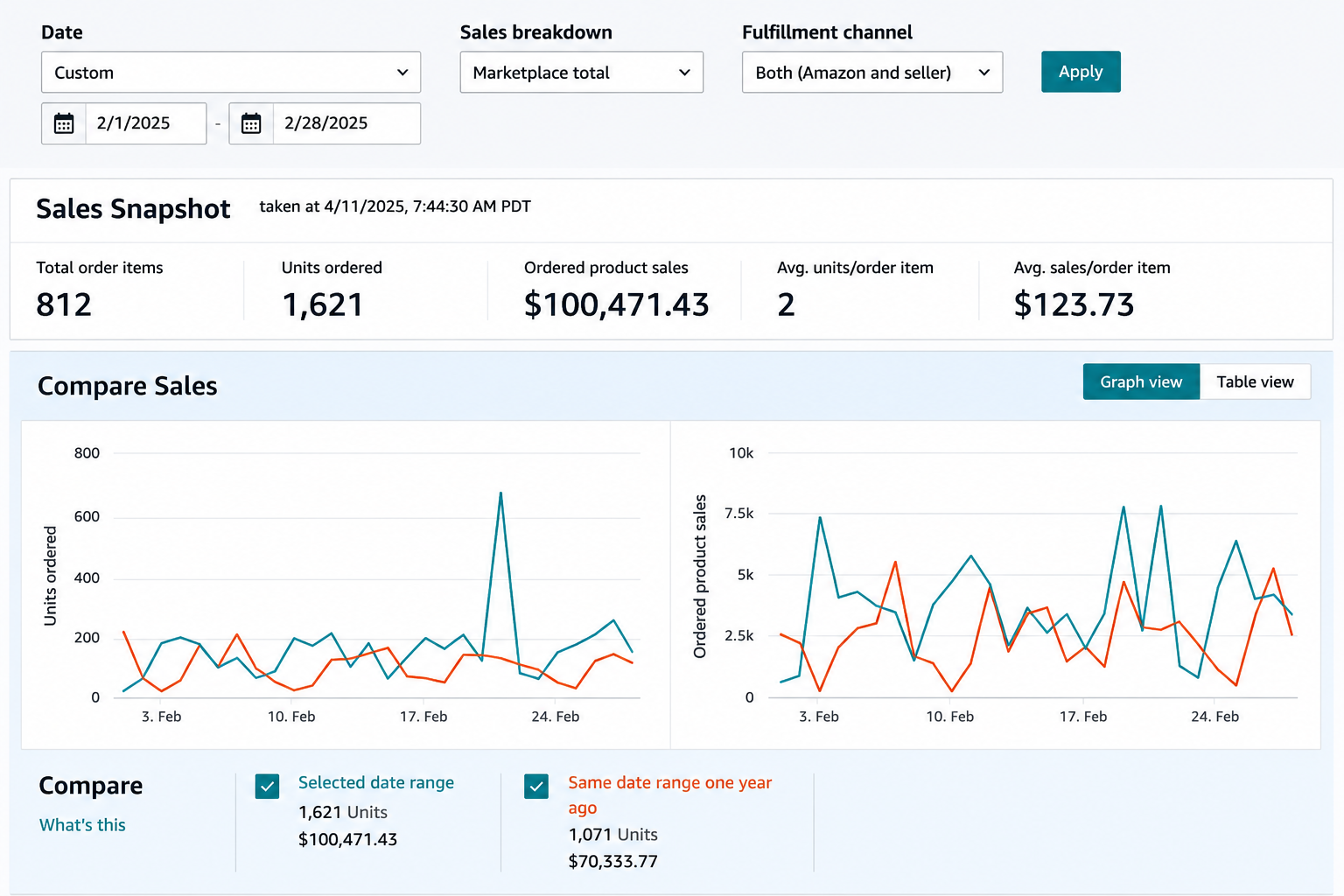Screen dimensions: 1344x896
Task: Click the Ordered product sales value $100,471.43
Action: coord(616,304)
